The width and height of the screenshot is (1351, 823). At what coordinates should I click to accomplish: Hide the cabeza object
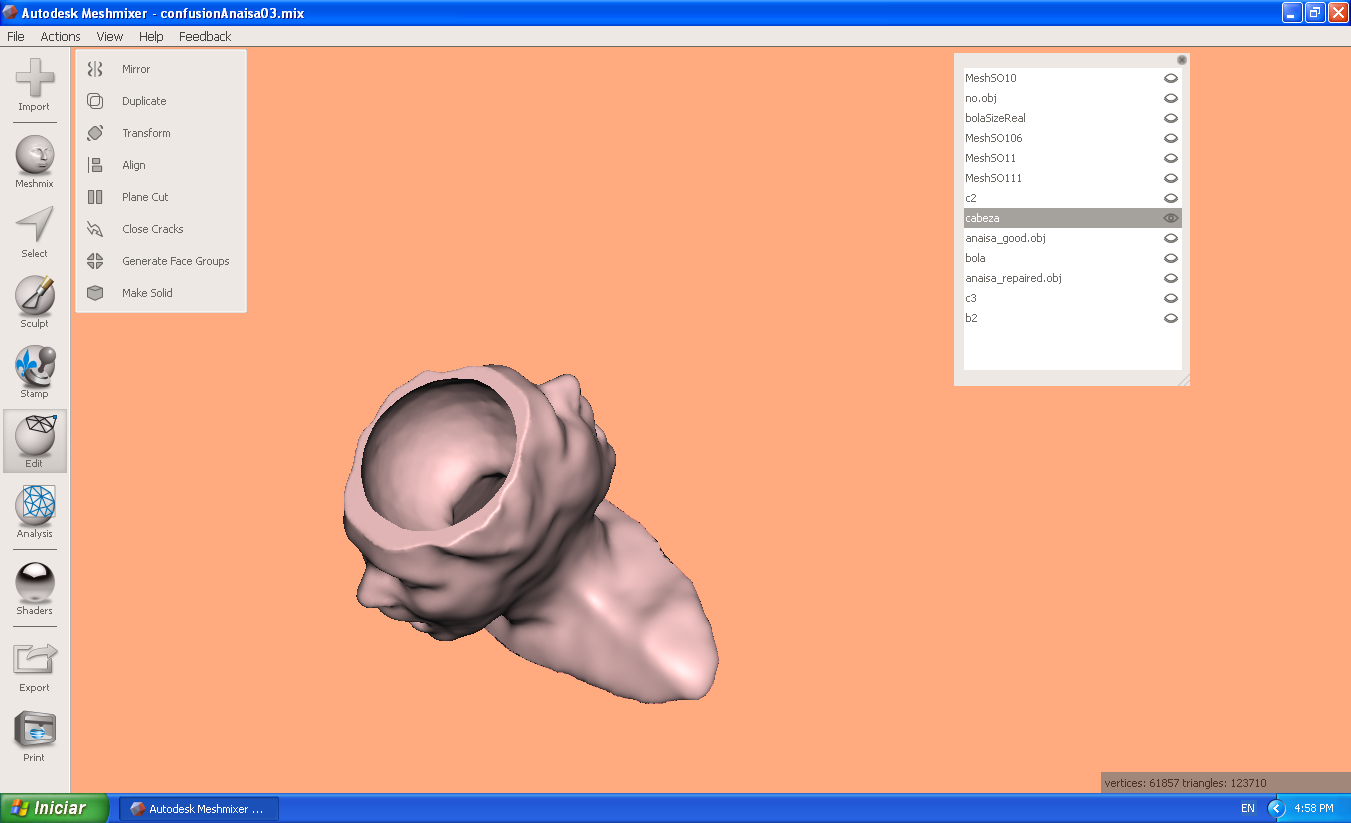[1171, 218]
